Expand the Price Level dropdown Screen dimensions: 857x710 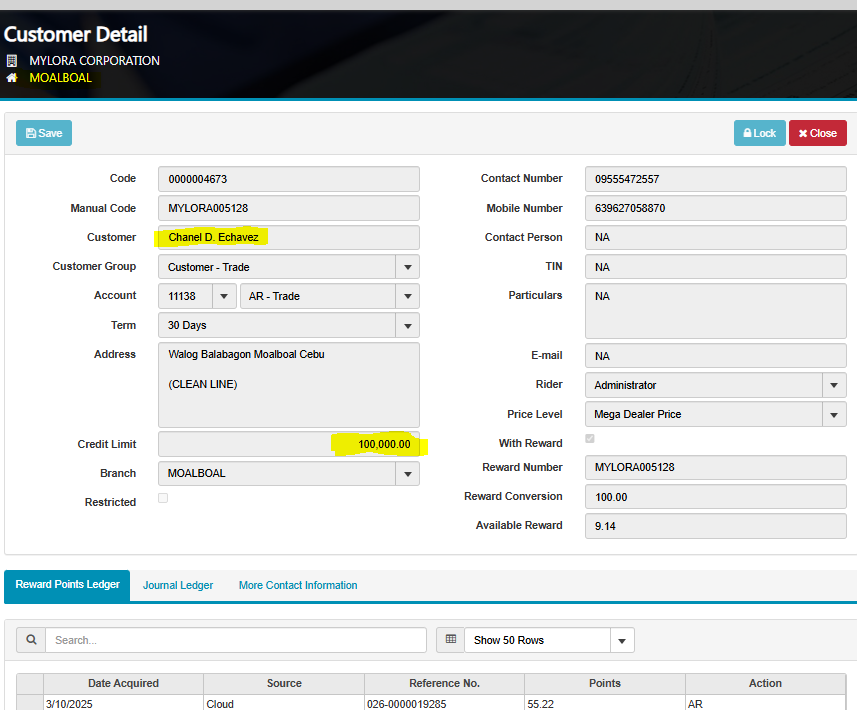pyautogui.click(x=834, y=414)
